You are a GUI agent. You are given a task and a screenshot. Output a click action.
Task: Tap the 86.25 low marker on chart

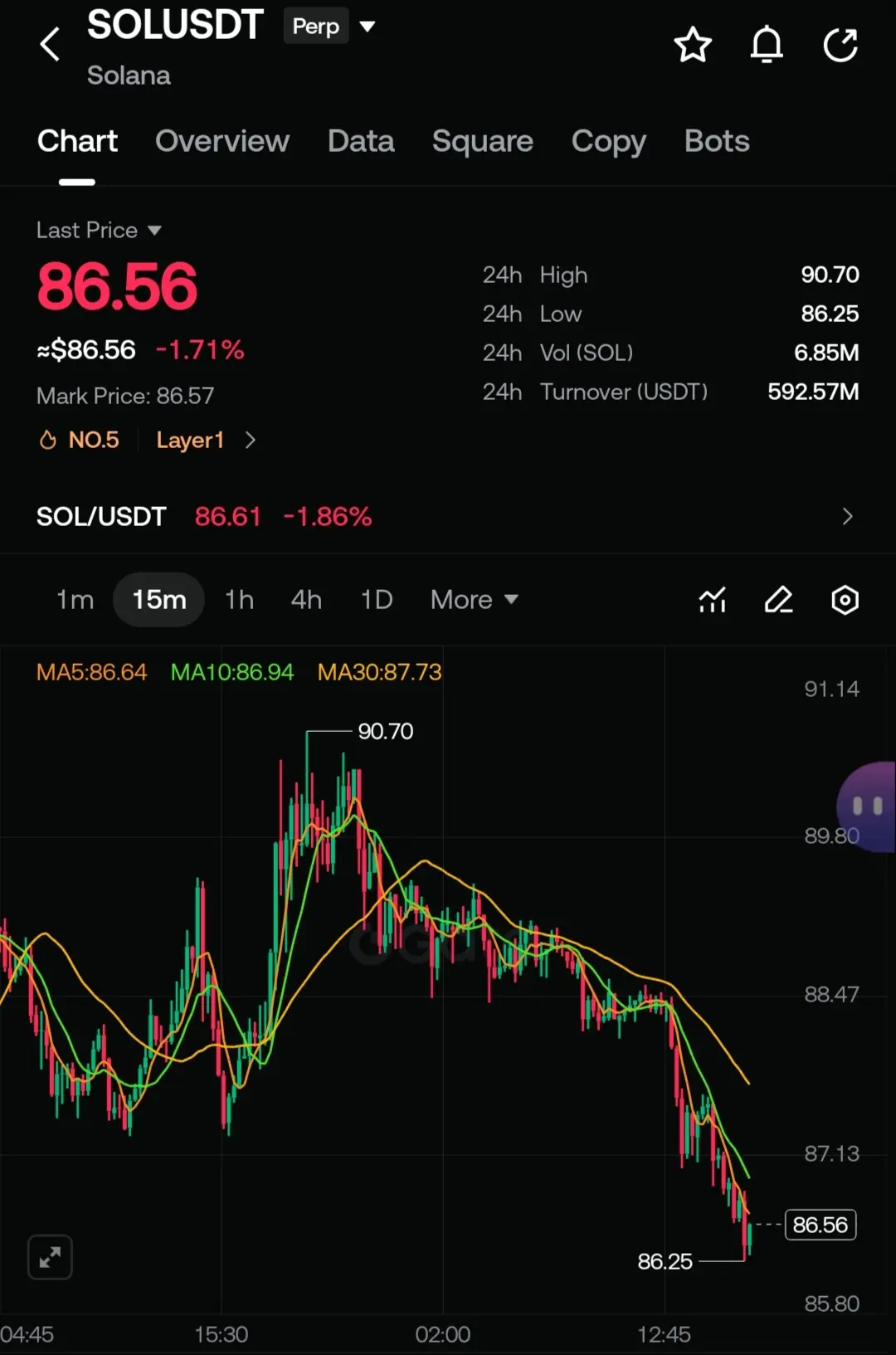(x=665, y=1261)
